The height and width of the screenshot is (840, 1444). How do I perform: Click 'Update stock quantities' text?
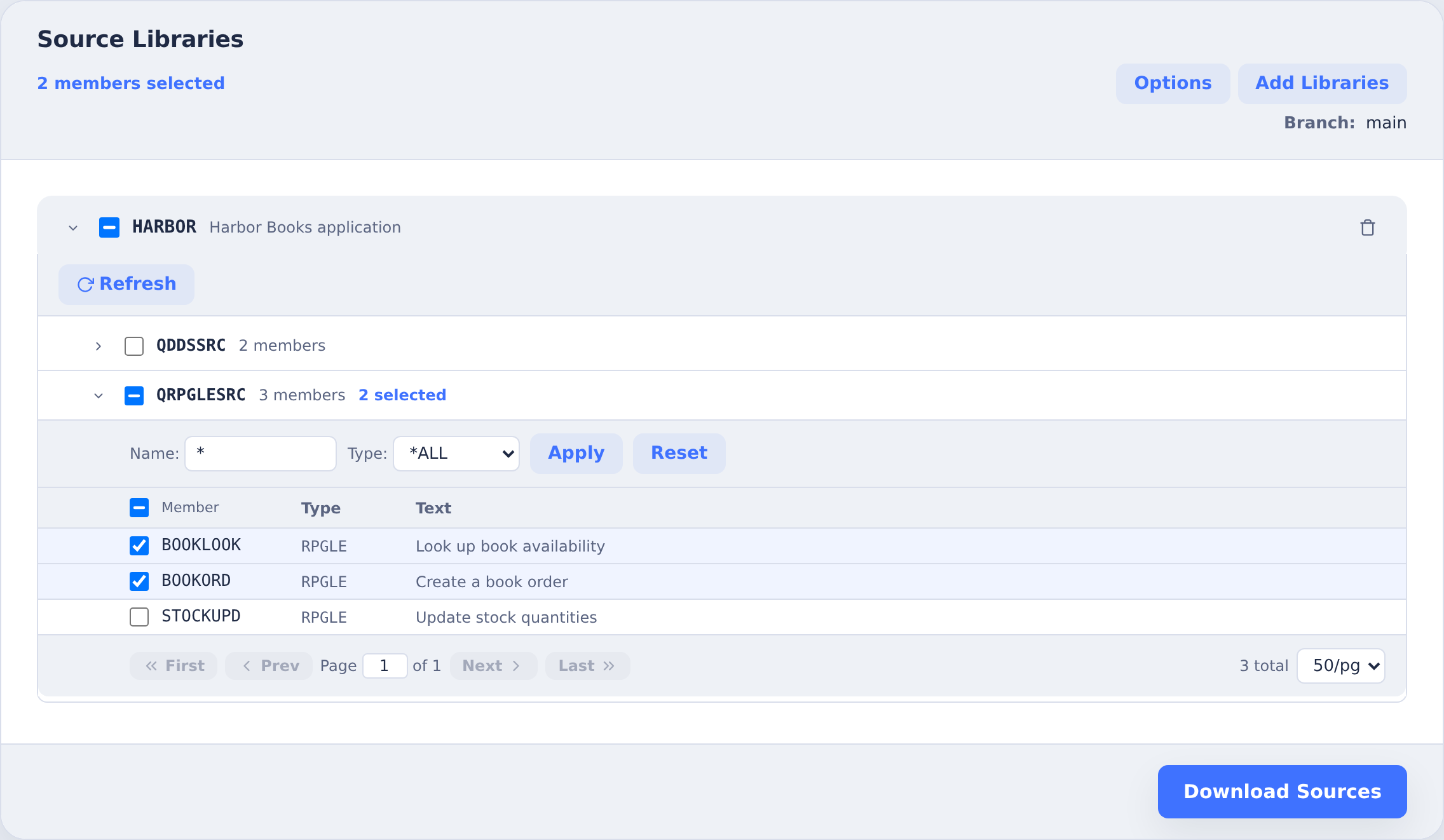click(507, 618)
